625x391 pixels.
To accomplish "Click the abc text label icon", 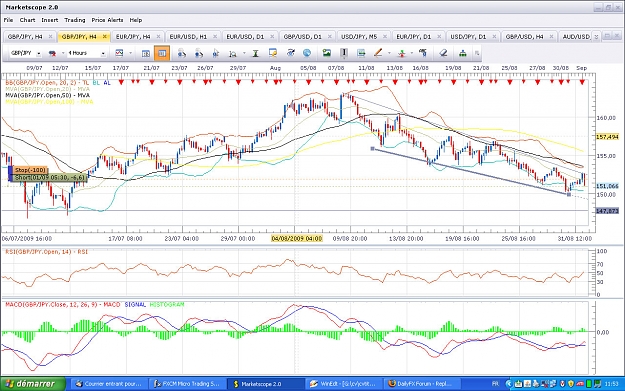I will [423, 53].
